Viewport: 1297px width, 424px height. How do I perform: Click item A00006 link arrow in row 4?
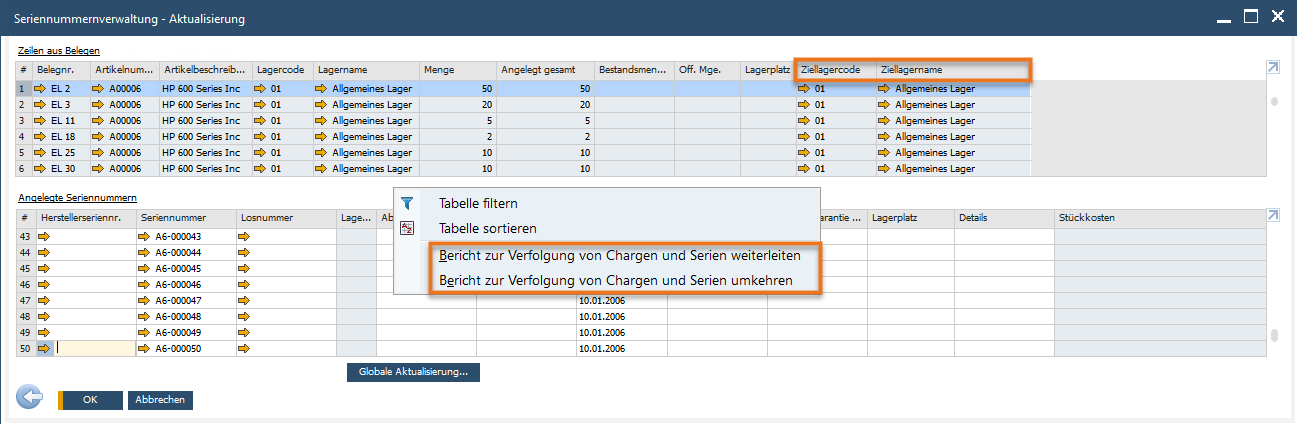[x=98, y=137]
